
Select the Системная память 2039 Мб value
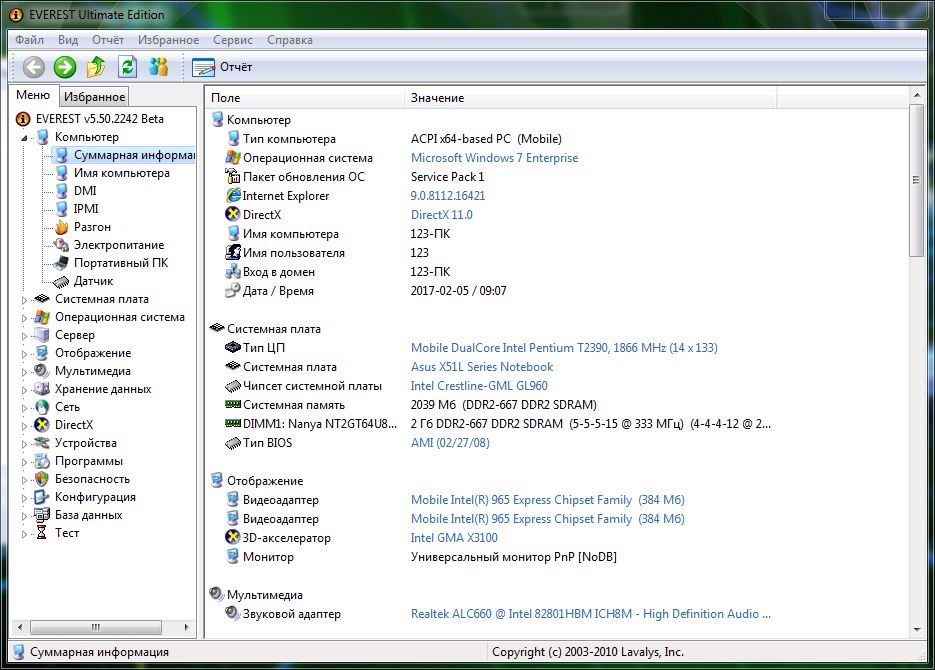coord(503,405)
